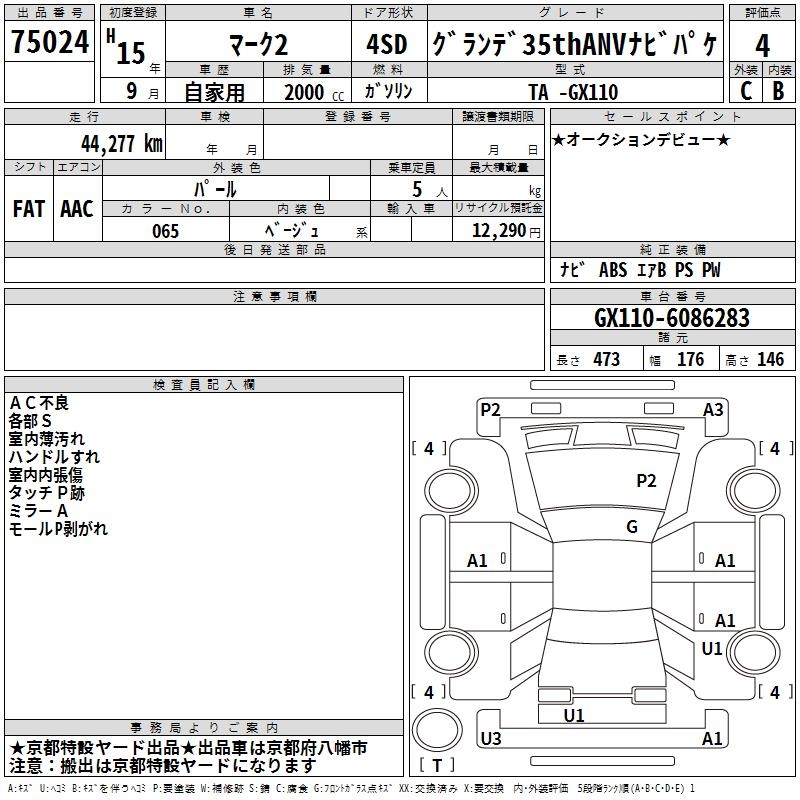
Task: Select the U3 mark on the rear bumper
Action: (x=491, y=738)
